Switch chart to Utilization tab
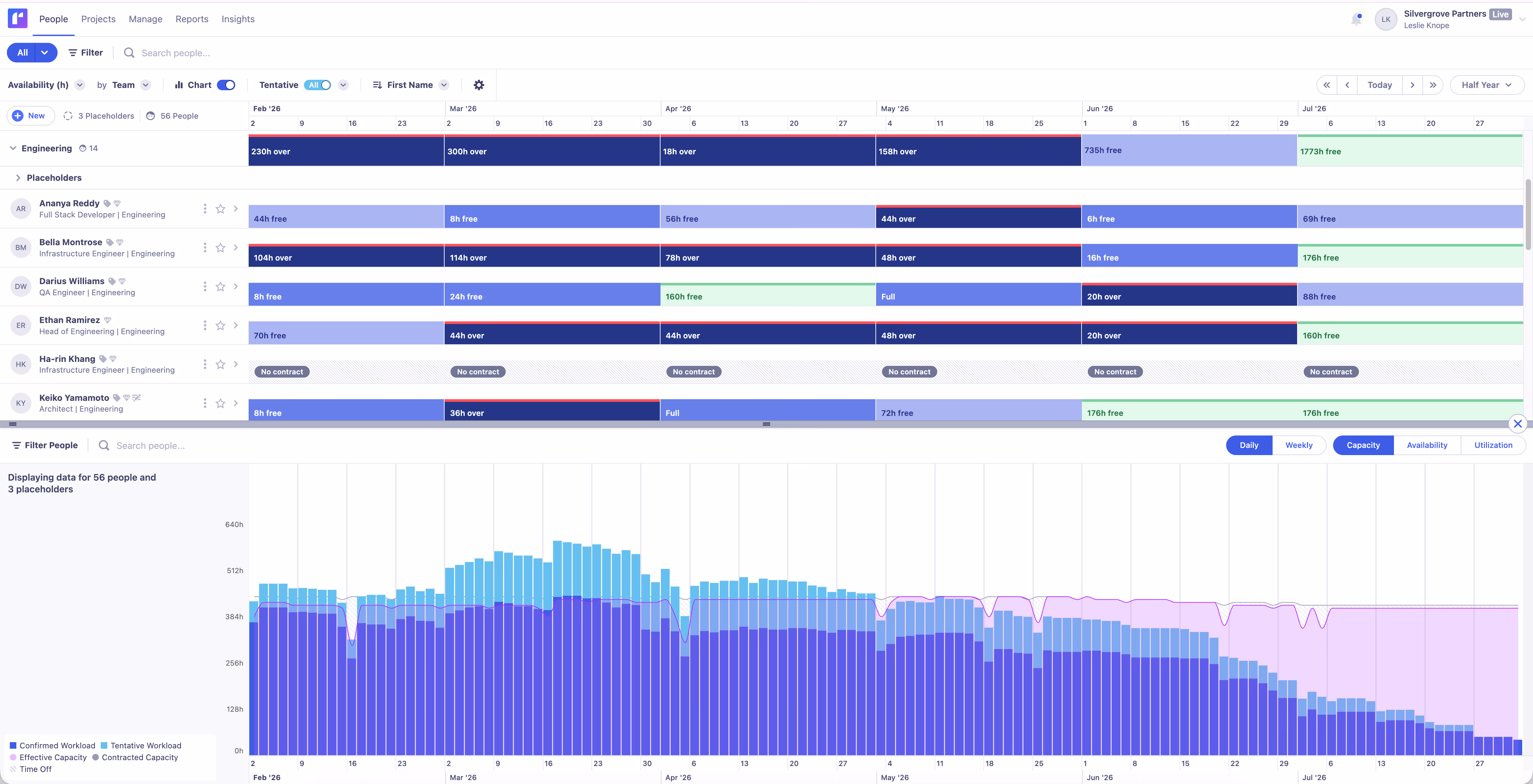This screenshot has width=1533, height=784. coord(1492,445)
